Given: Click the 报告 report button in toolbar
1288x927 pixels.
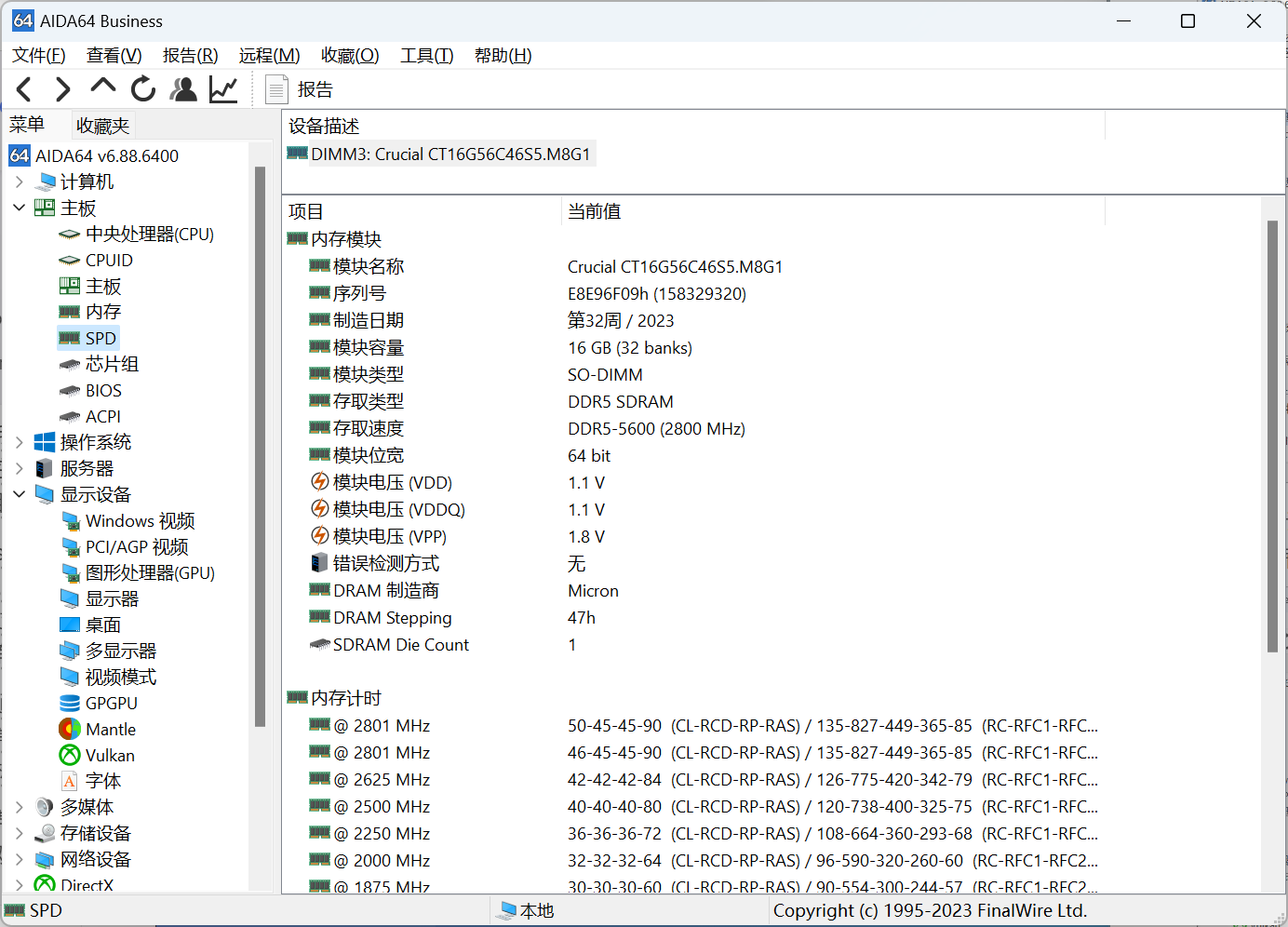Looking at the screenshot, I should click(x=300, y=89).
